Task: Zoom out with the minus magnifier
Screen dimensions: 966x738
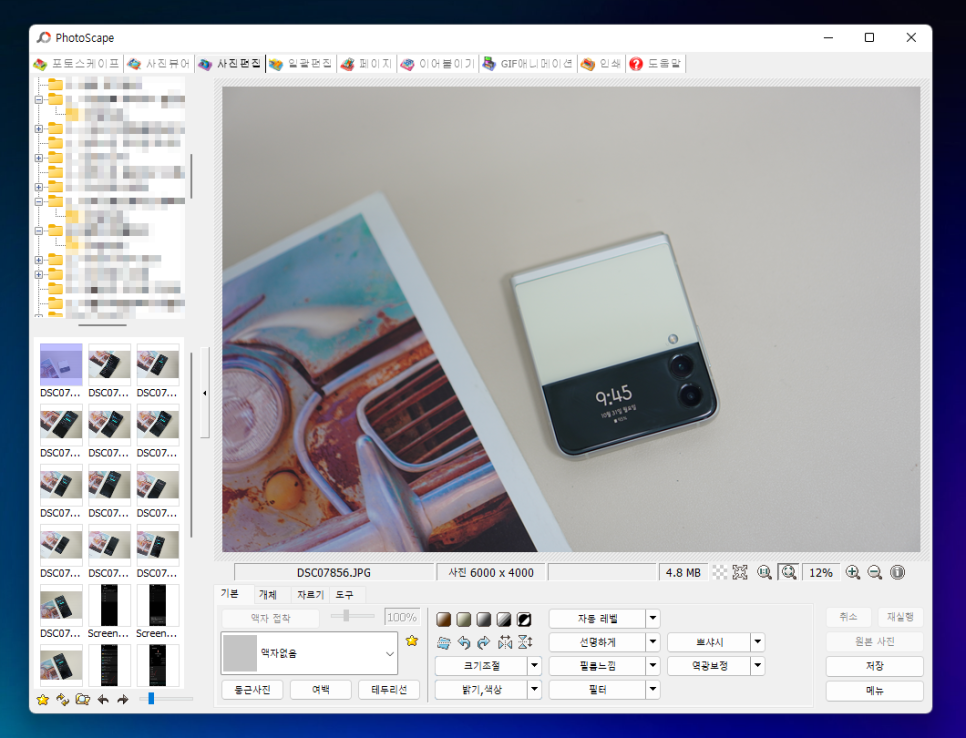Action: coord(875,572)
